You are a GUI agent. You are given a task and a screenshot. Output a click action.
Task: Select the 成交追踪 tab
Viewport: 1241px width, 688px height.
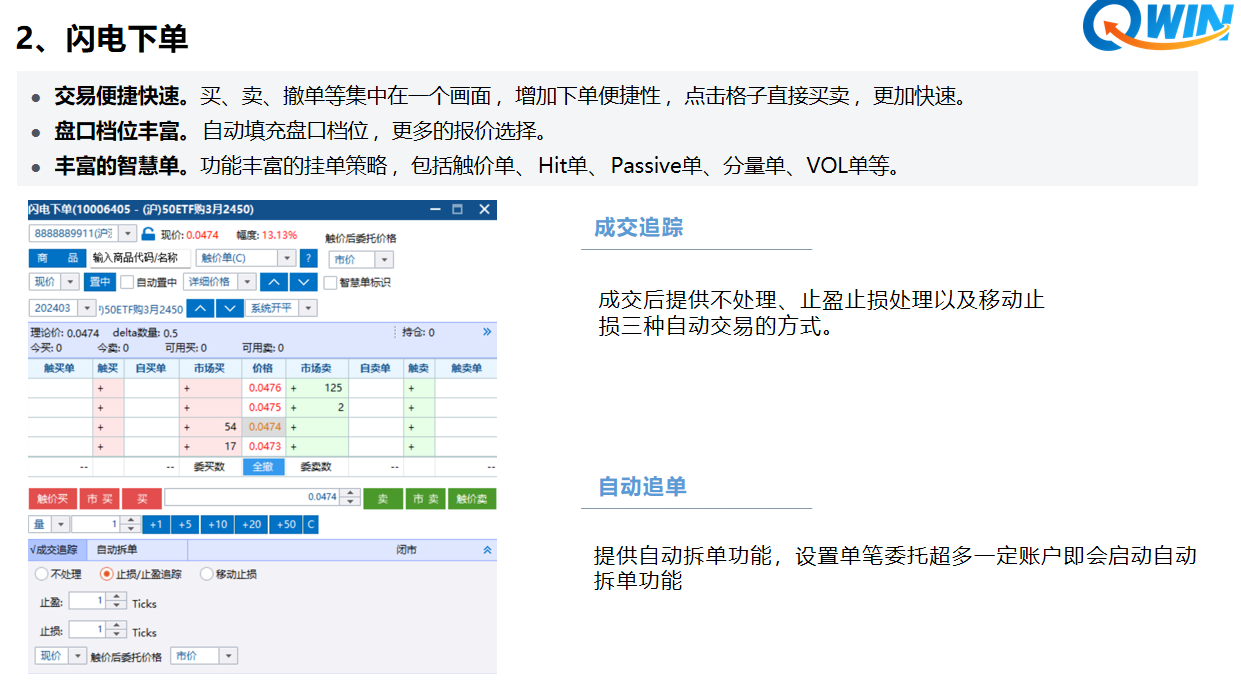tap(55, 548)
